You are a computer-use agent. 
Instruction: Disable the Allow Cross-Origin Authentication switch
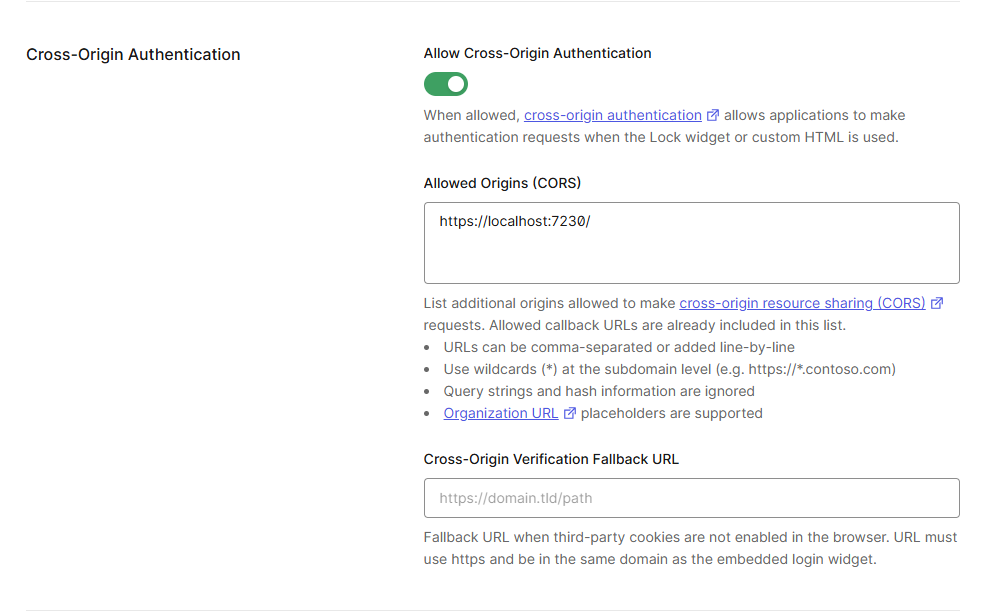pos(446,84)
